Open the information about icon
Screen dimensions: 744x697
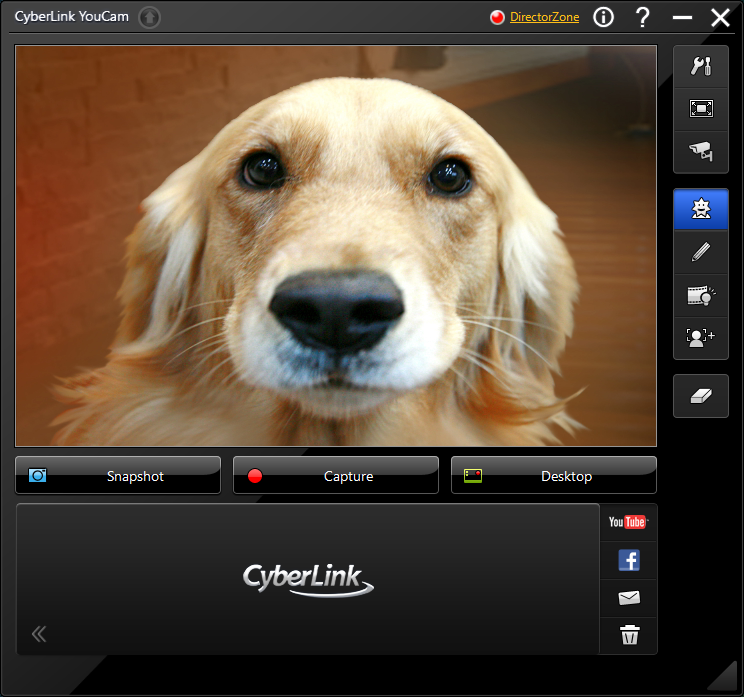pyautogui.click(x=603, y=17)
